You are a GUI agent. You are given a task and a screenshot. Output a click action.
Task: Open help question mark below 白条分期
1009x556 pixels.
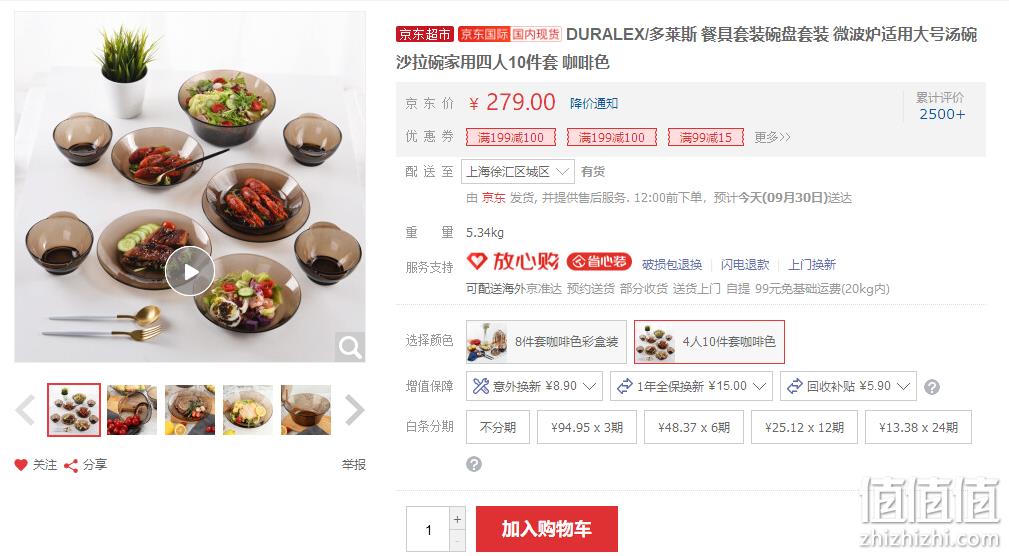pyautogui.click(x=474, y=464)
